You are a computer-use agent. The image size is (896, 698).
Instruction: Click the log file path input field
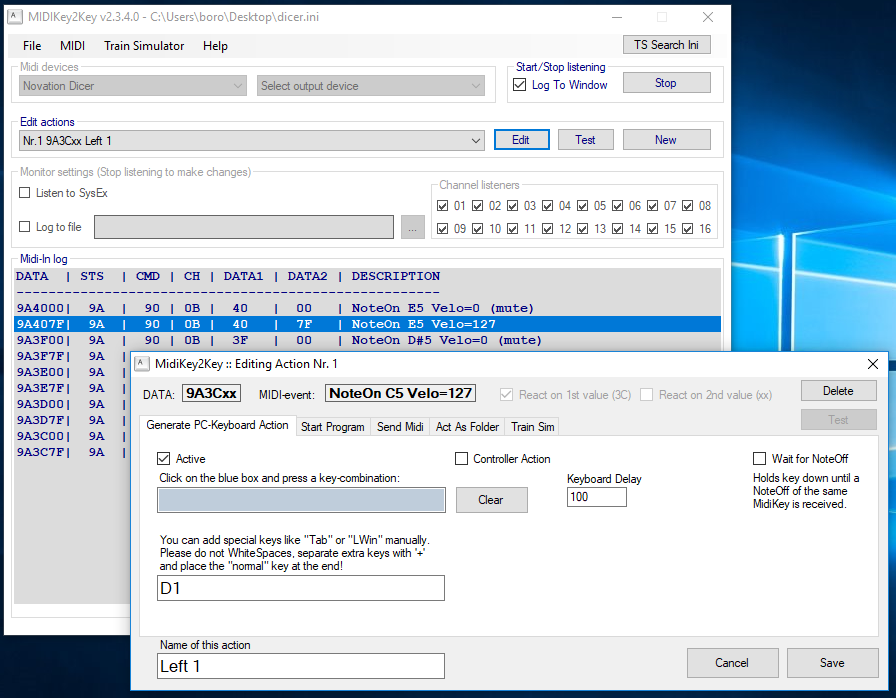tap(244, 227)
